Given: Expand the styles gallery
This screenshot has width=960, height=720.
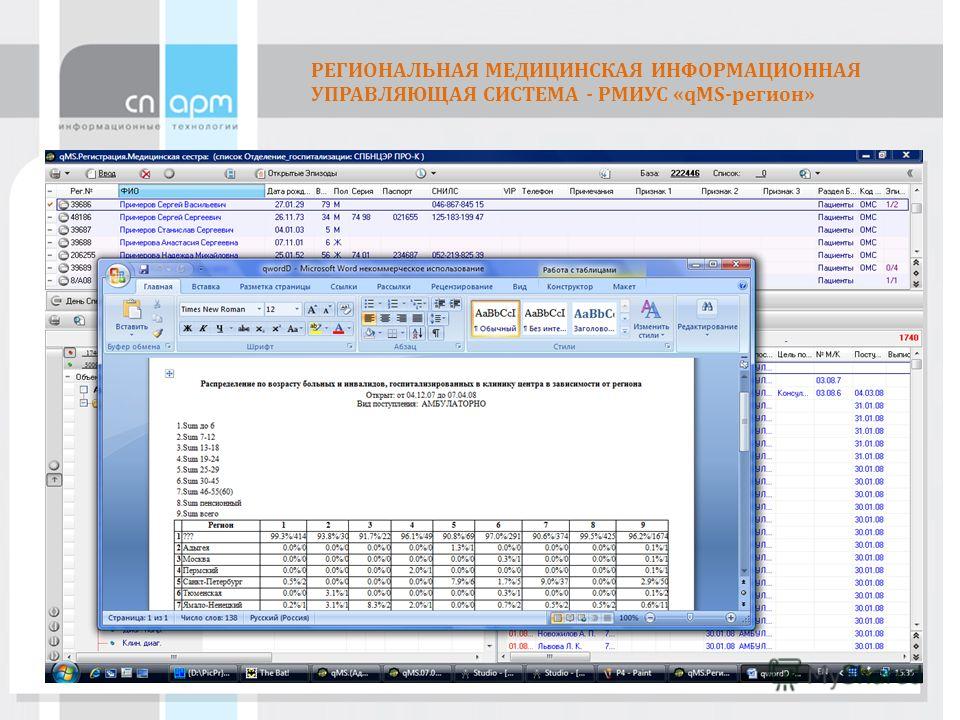Looking at the screenshot, I should [624, 331].
